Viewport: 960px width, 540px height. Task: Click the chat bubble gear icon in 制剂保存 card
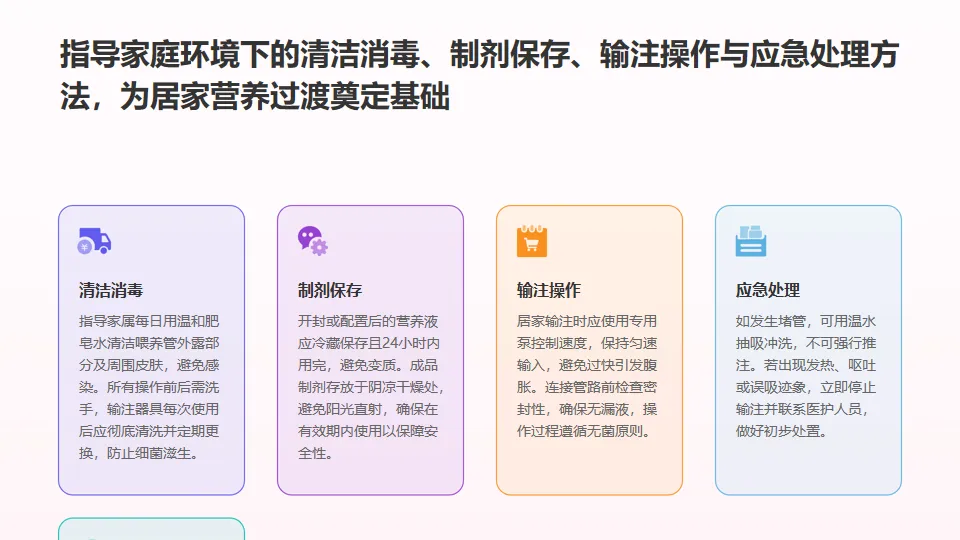(x=313, y=241)
